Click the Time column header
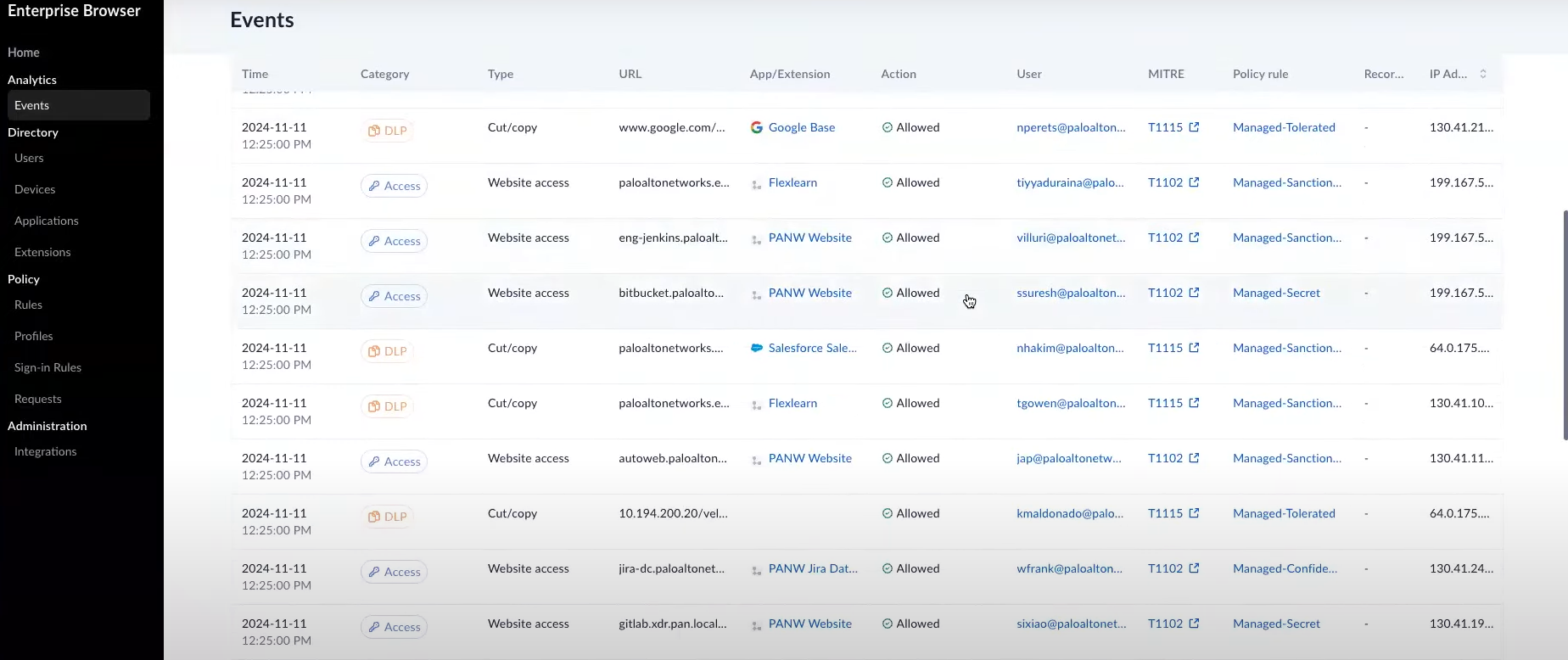Screen dimensions: 1568x660 point(255,74)
